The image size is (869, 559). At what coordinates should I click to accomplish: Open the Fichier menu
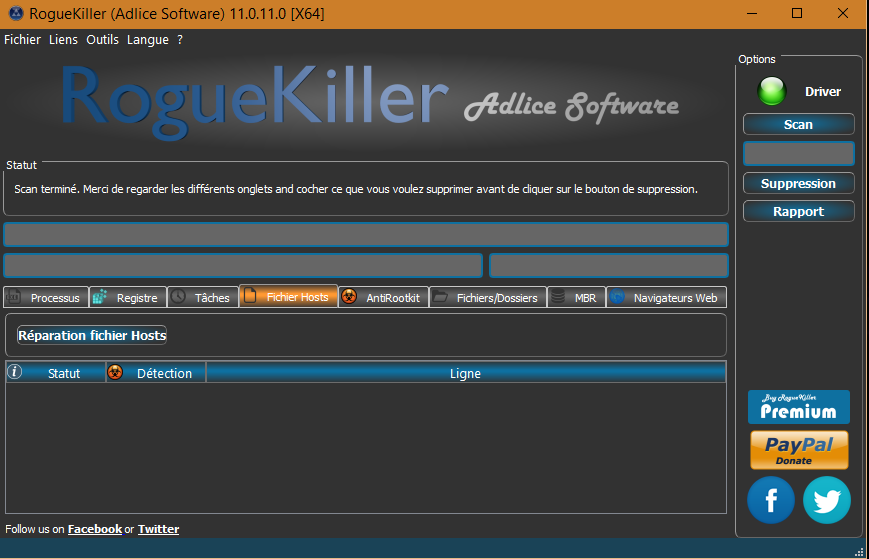22,40
